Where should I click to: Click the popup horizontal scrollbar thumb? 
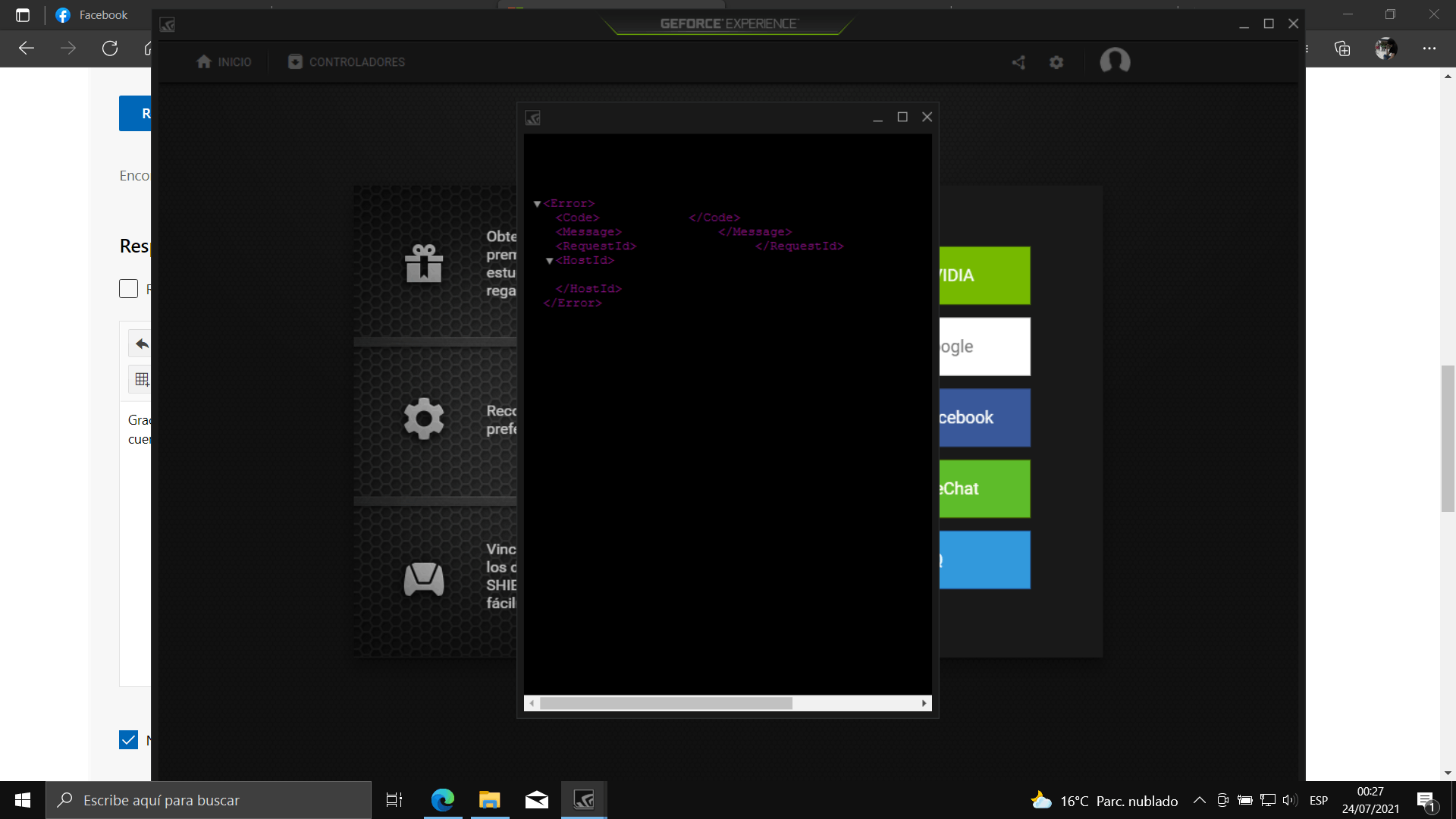666,704
